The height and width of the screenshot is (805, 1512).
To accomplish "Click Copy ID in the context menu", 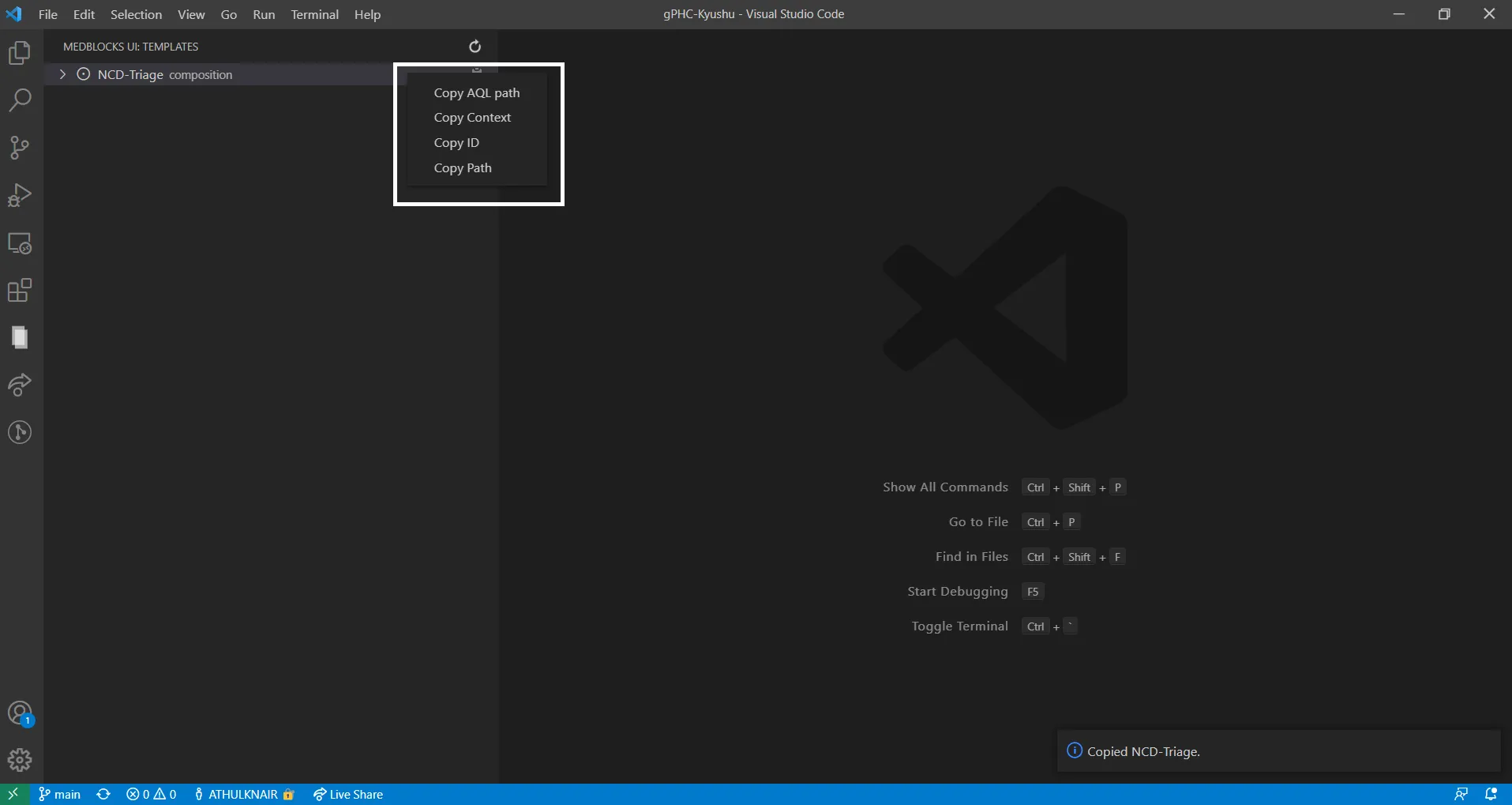I will [x=456, y=143].
